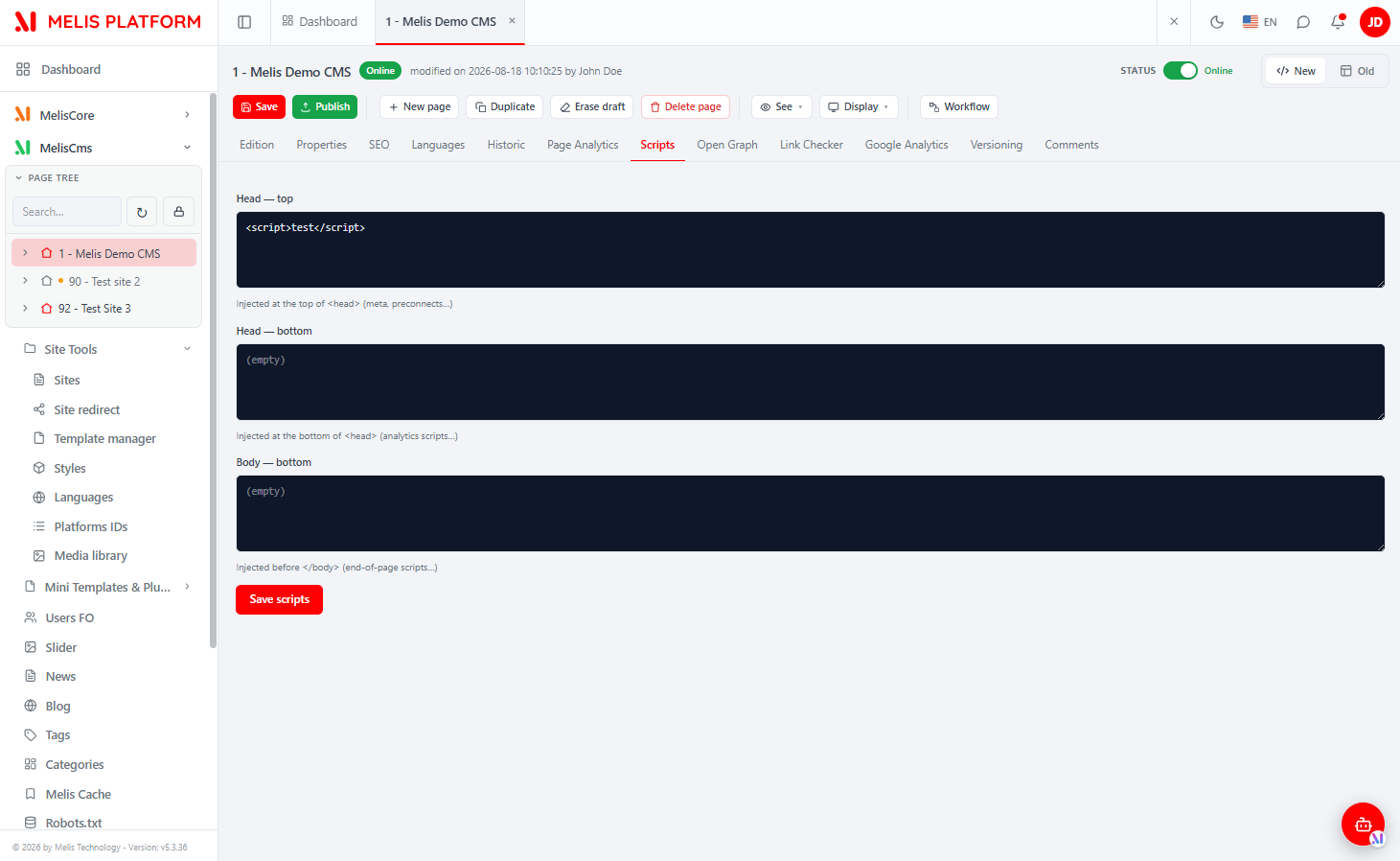
Task: Click into the Body — bottom script editor
Action: coord(811,514)
